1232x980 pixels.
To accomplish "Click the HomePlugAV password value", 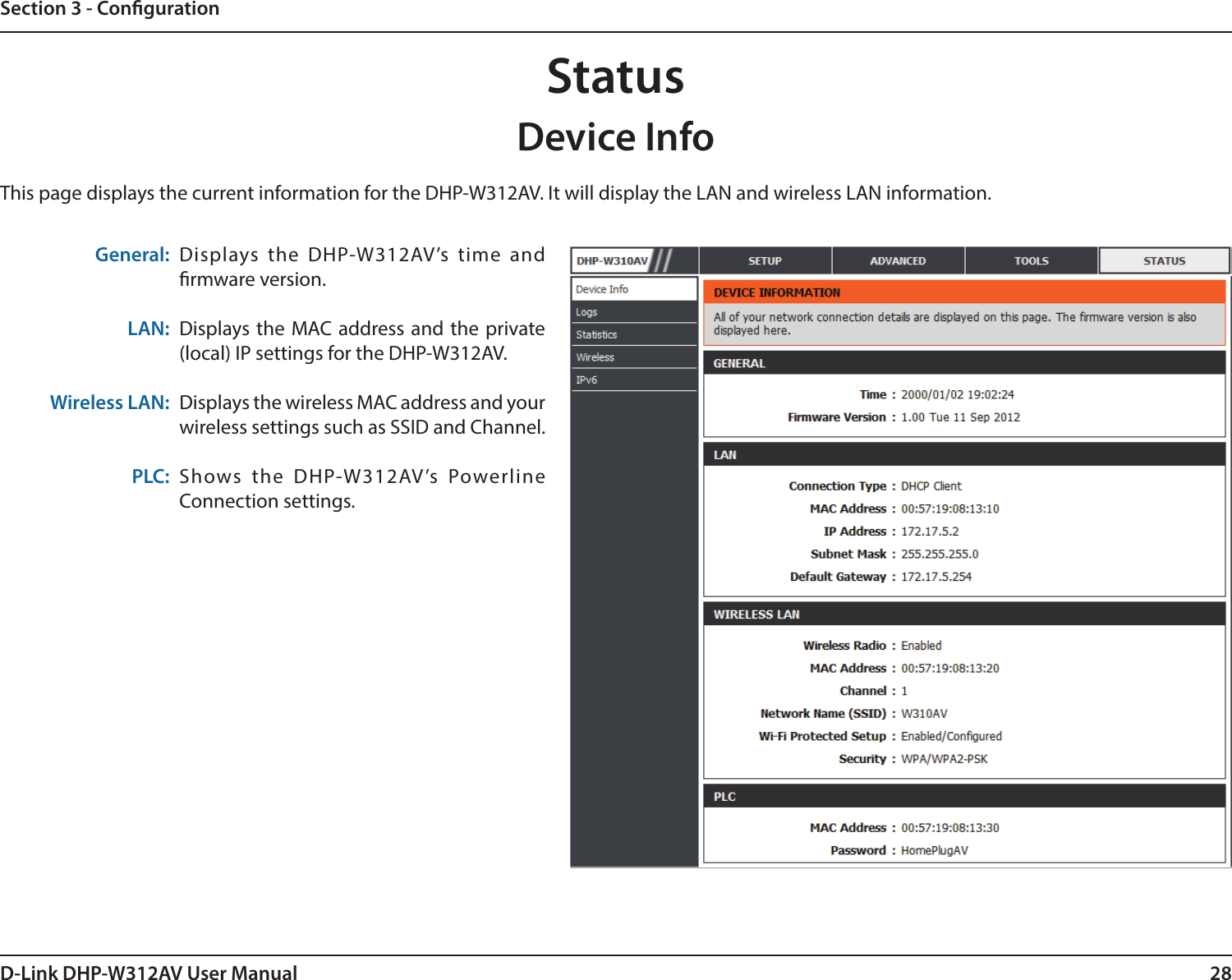I will click(935, 850).
